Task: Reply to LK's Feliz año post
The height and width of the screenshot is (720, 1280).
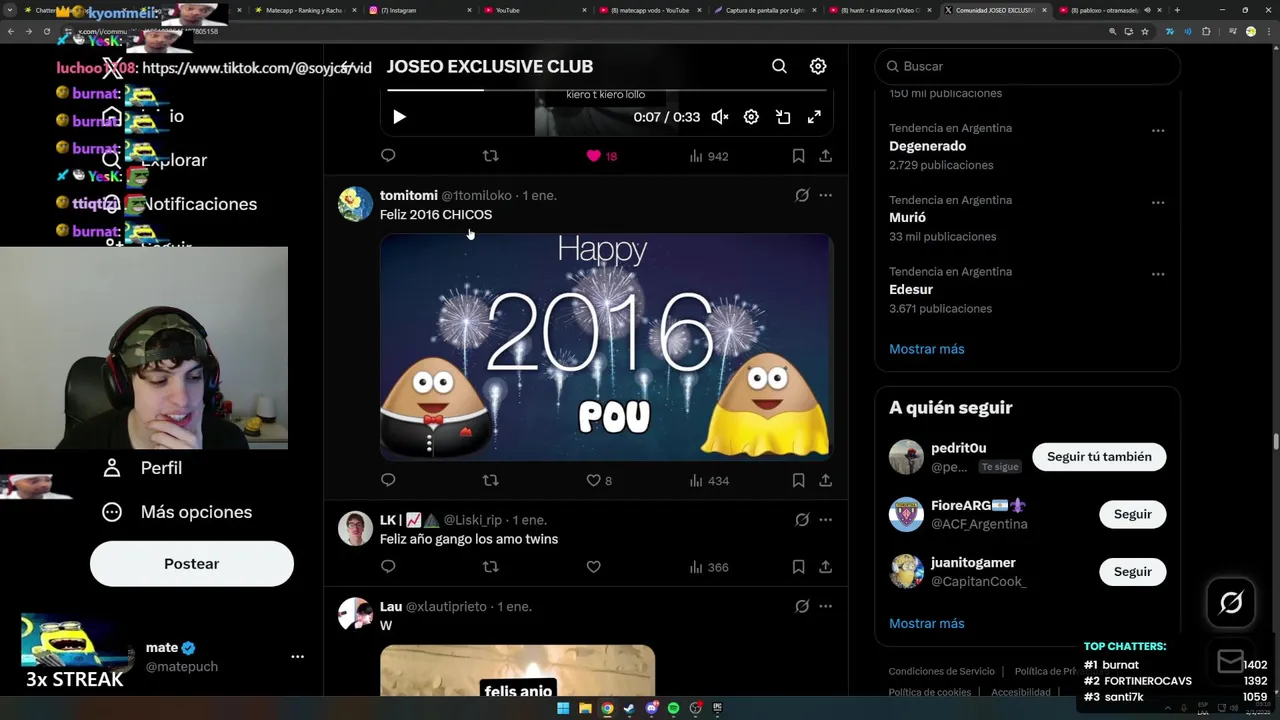Action: tap(388, 566)
